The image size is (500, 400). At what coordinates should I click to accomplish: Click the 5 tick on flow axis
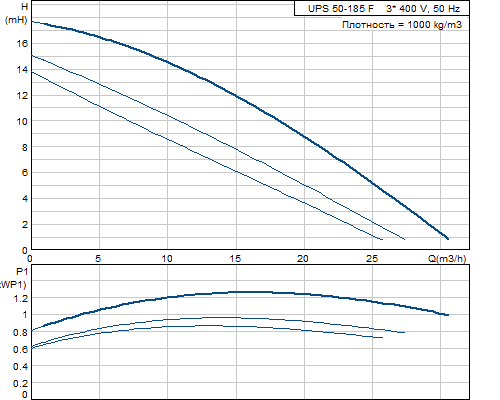click(98, 258)
